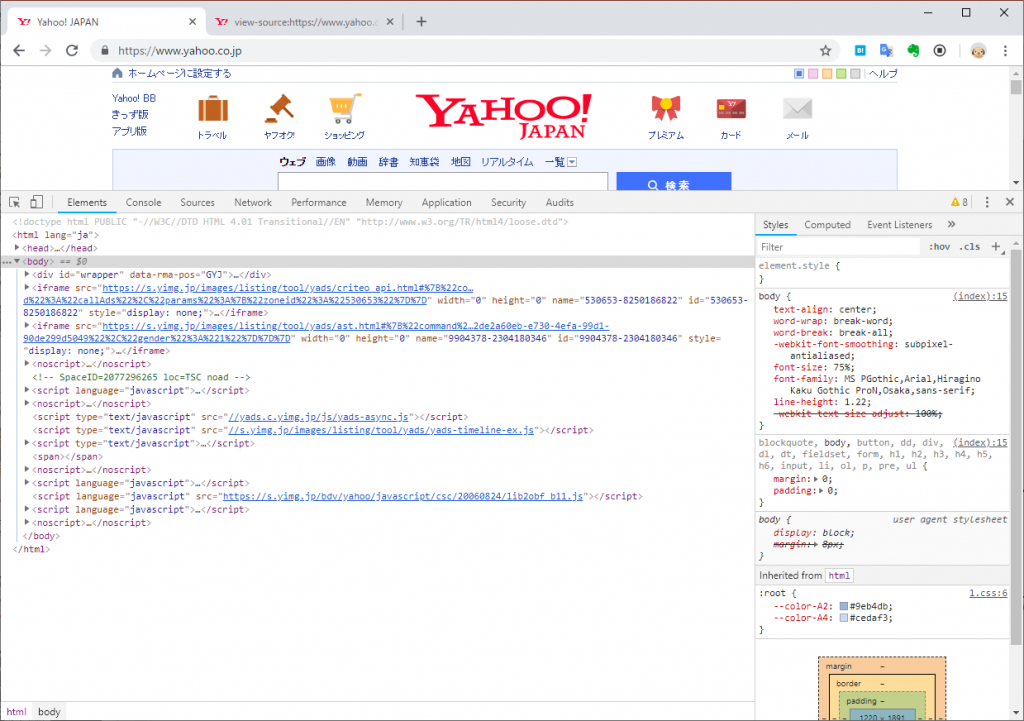Open the search category list dropdown
1024x721 pixels.
coord(572,162)
